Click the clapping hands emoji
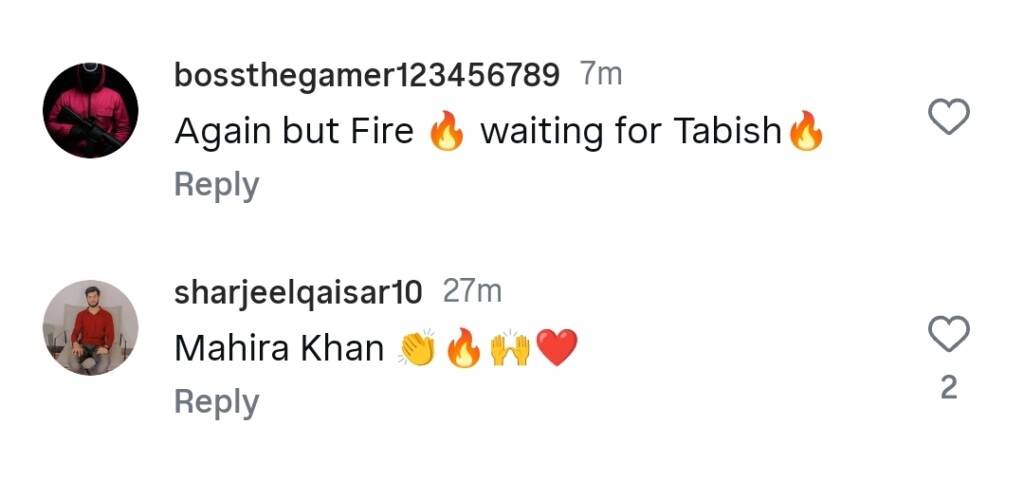This screenshot has width=1024, height=481. 417,348
